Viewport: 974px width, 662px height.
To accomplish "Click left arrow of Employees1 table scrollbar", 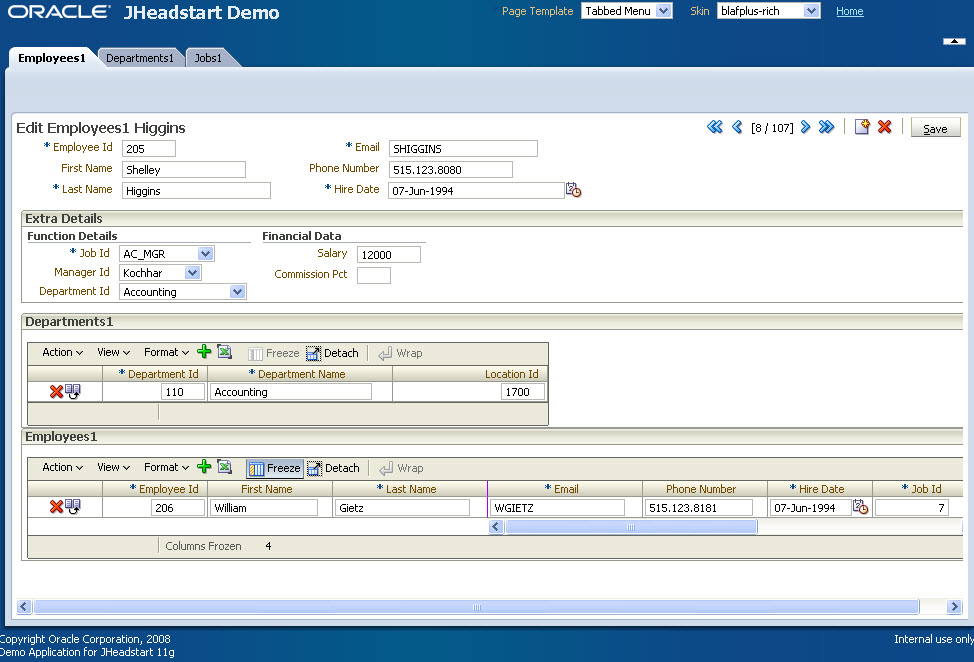I will coord(496,527).
